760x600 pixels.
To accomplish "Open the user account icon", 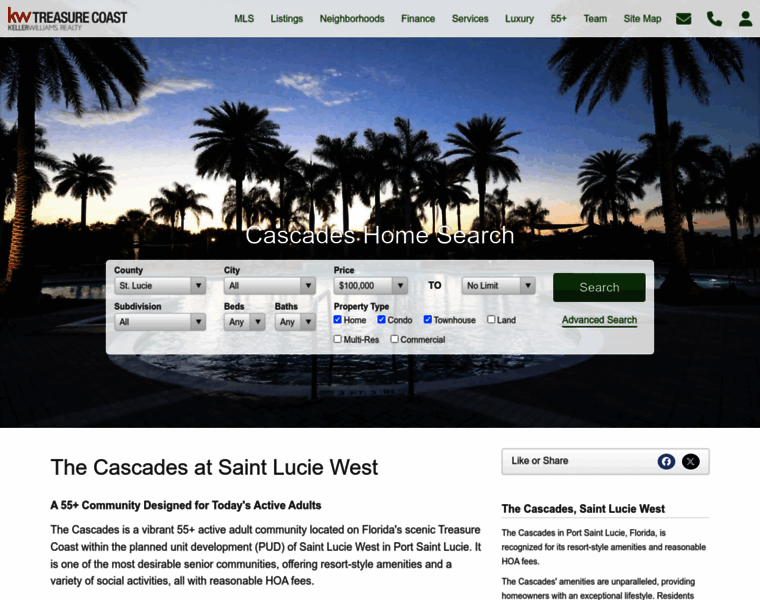I will point(745,19).
